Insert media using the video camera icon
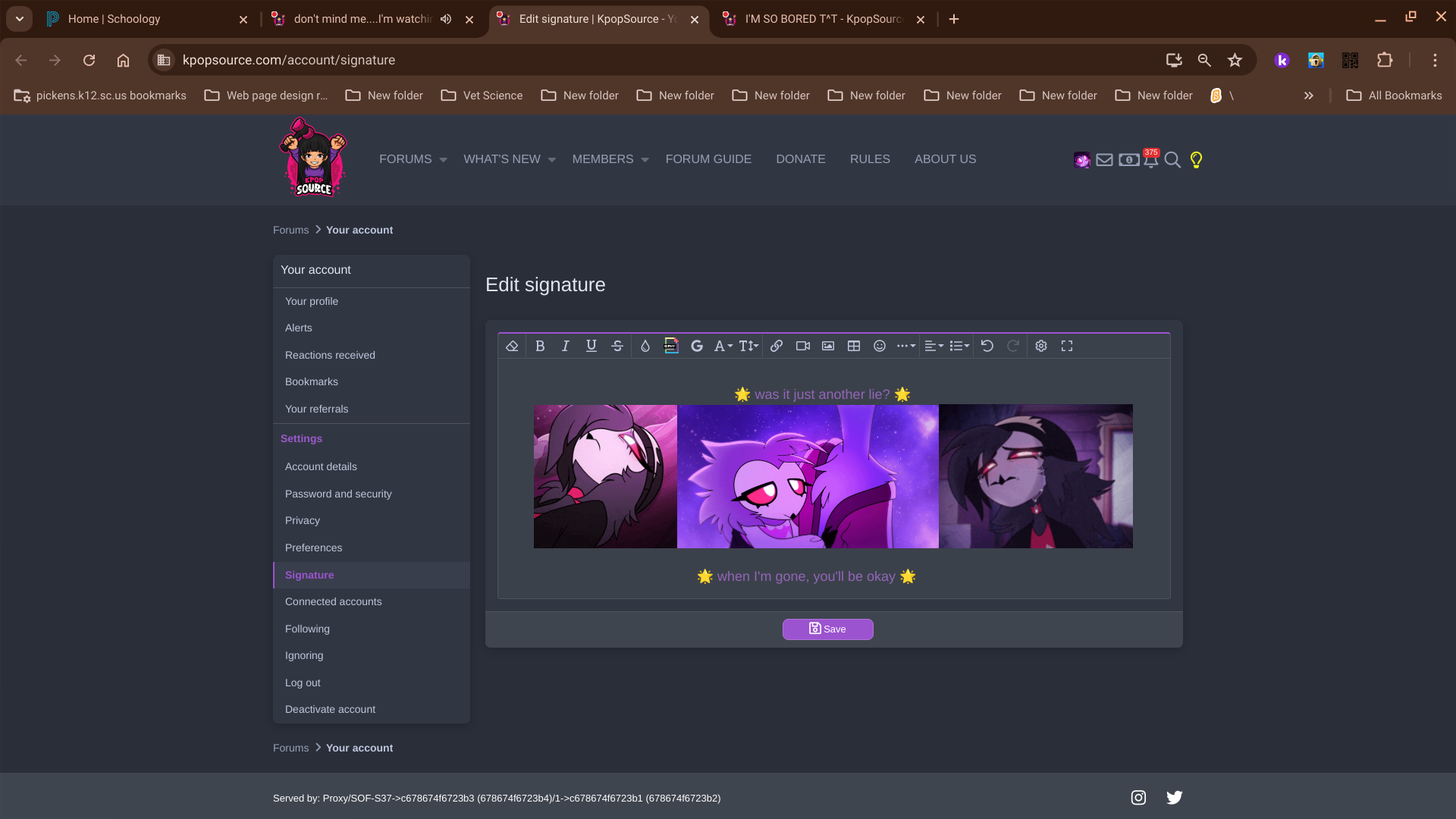This screenshot has height=819, width=1456. coord(803,346)
